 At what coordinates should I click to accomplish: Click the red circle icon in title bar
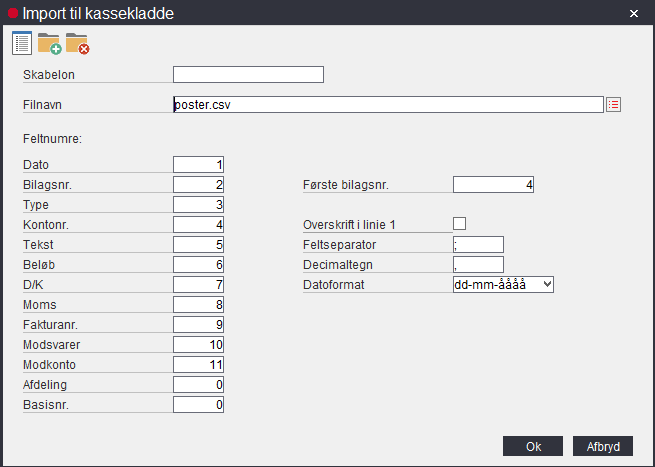point(13,13)
